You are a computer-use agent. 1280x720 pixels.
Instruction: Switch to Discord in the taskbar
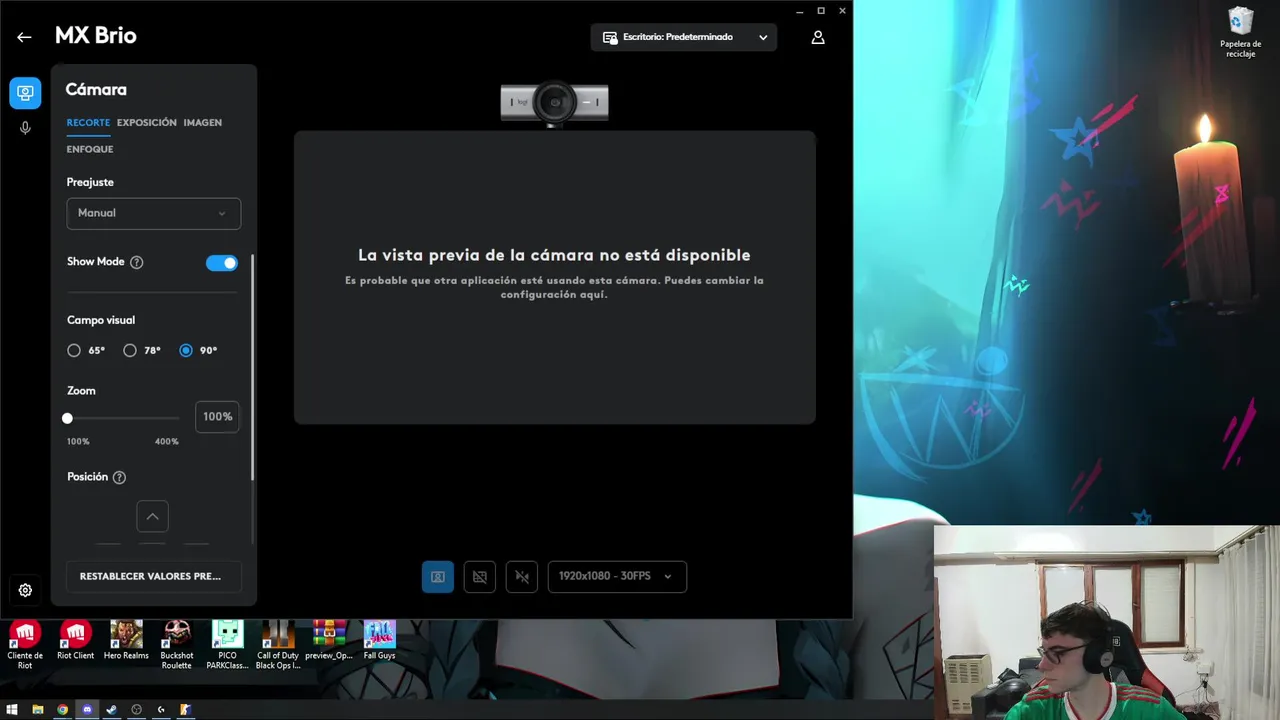tap(87, 710)
